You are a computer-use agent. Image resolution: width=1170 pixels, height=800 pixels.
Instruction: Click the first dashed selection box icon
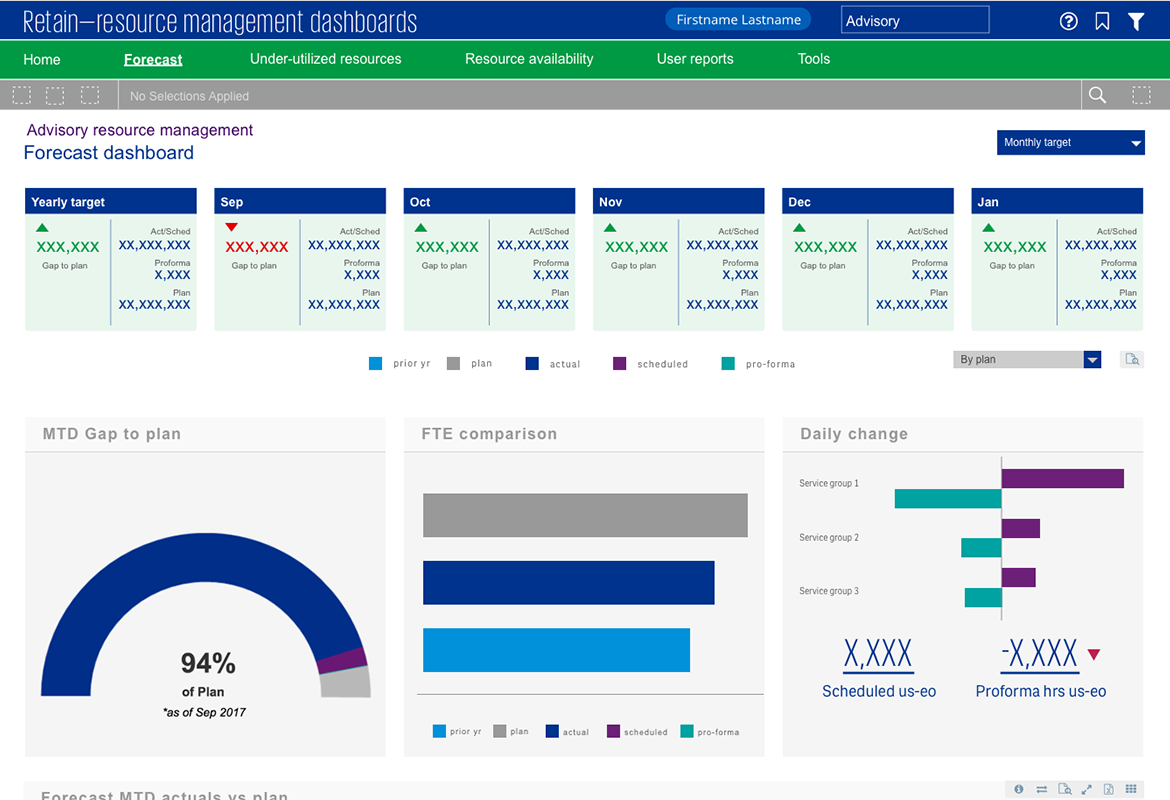22,95
